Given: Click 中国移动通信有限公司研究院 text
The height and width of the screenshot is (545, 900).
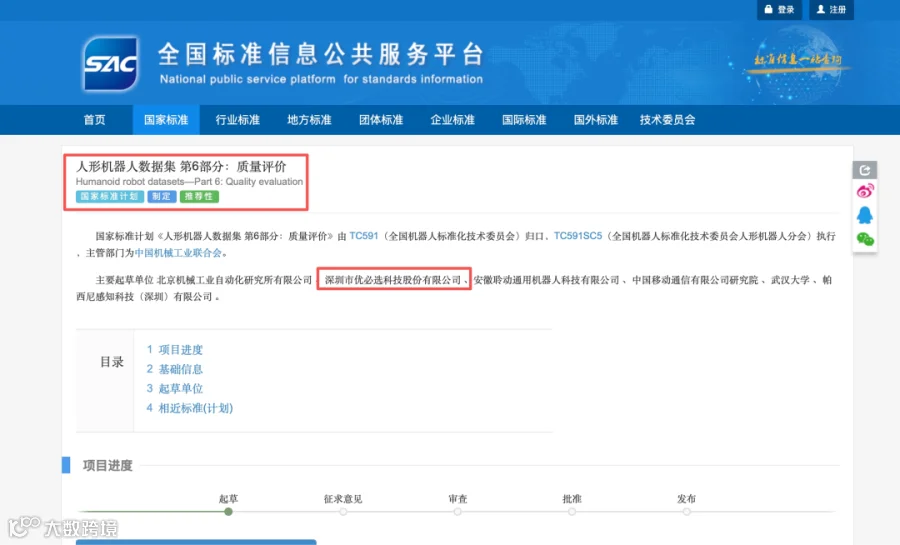Looking at the screenshot, I should [695, 280].
